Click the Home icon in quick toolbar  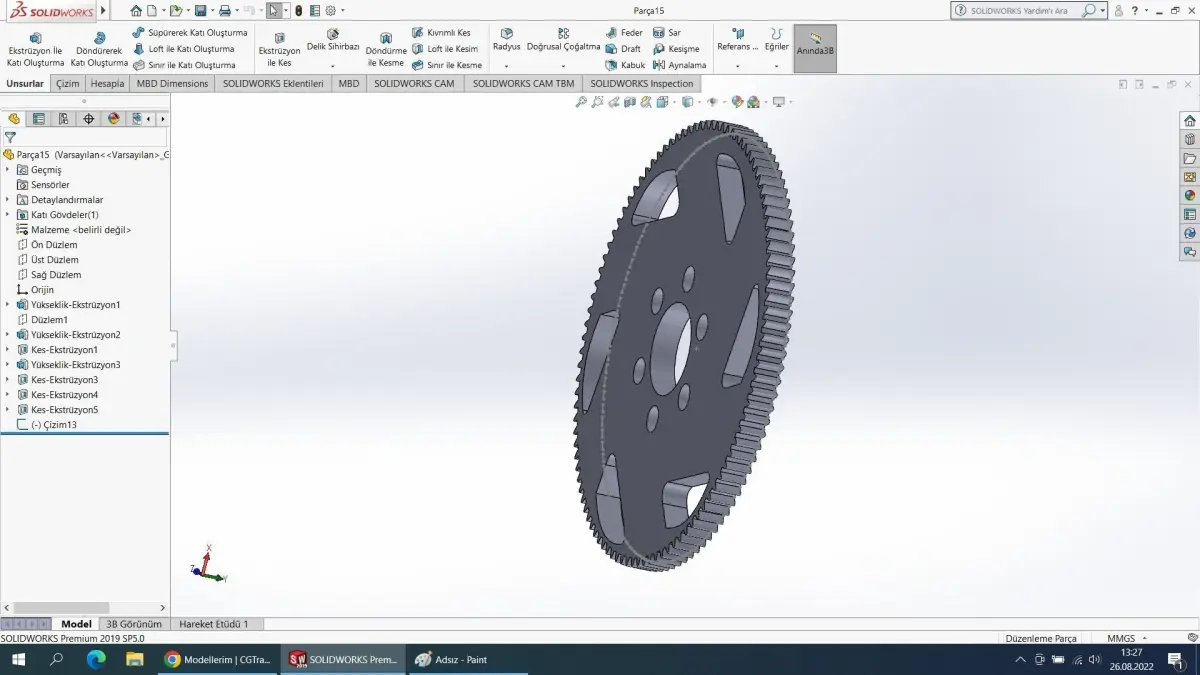(x=136, y=10)
